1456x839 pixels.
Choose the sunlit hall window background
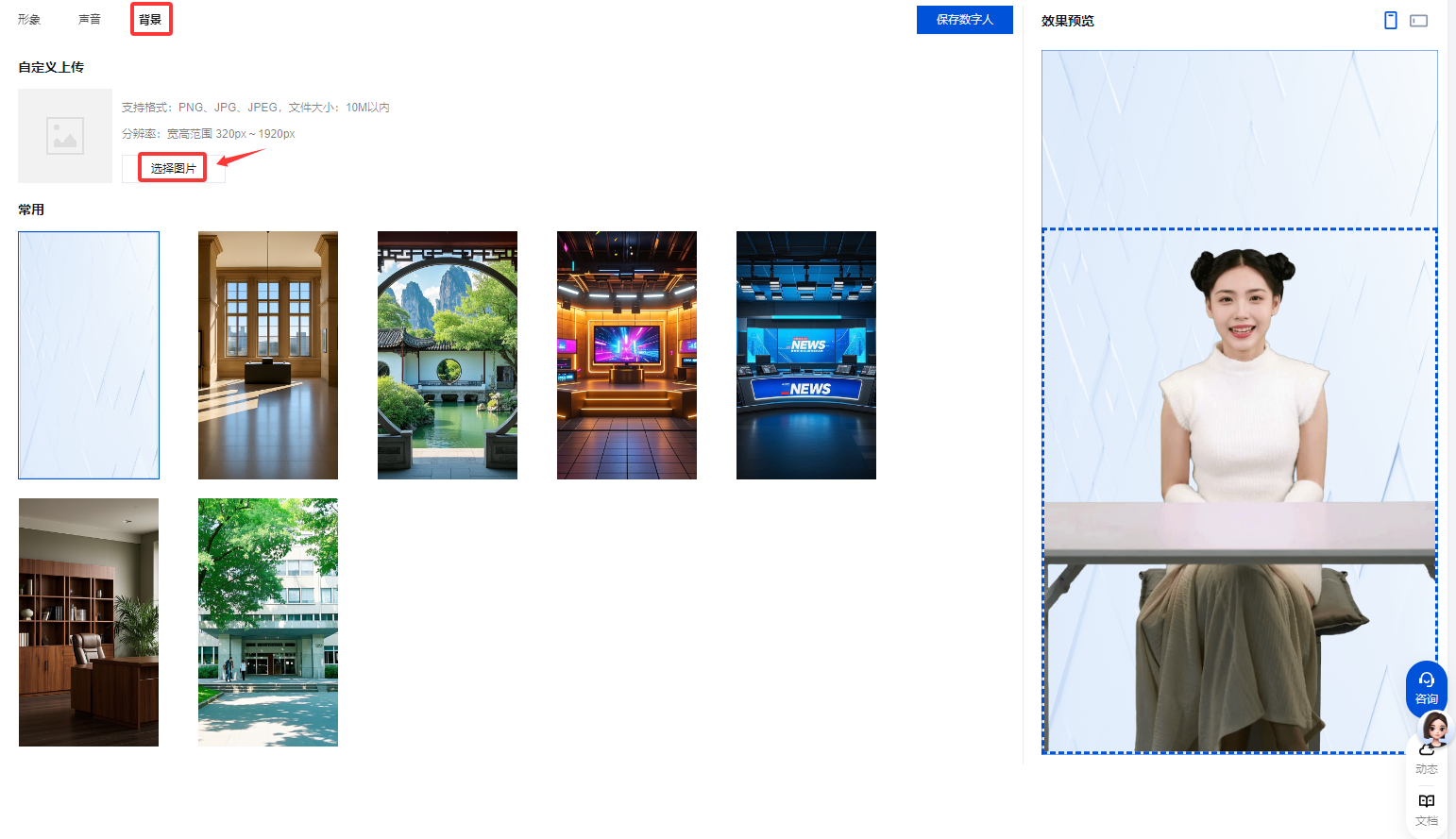(x=268, y=355)
